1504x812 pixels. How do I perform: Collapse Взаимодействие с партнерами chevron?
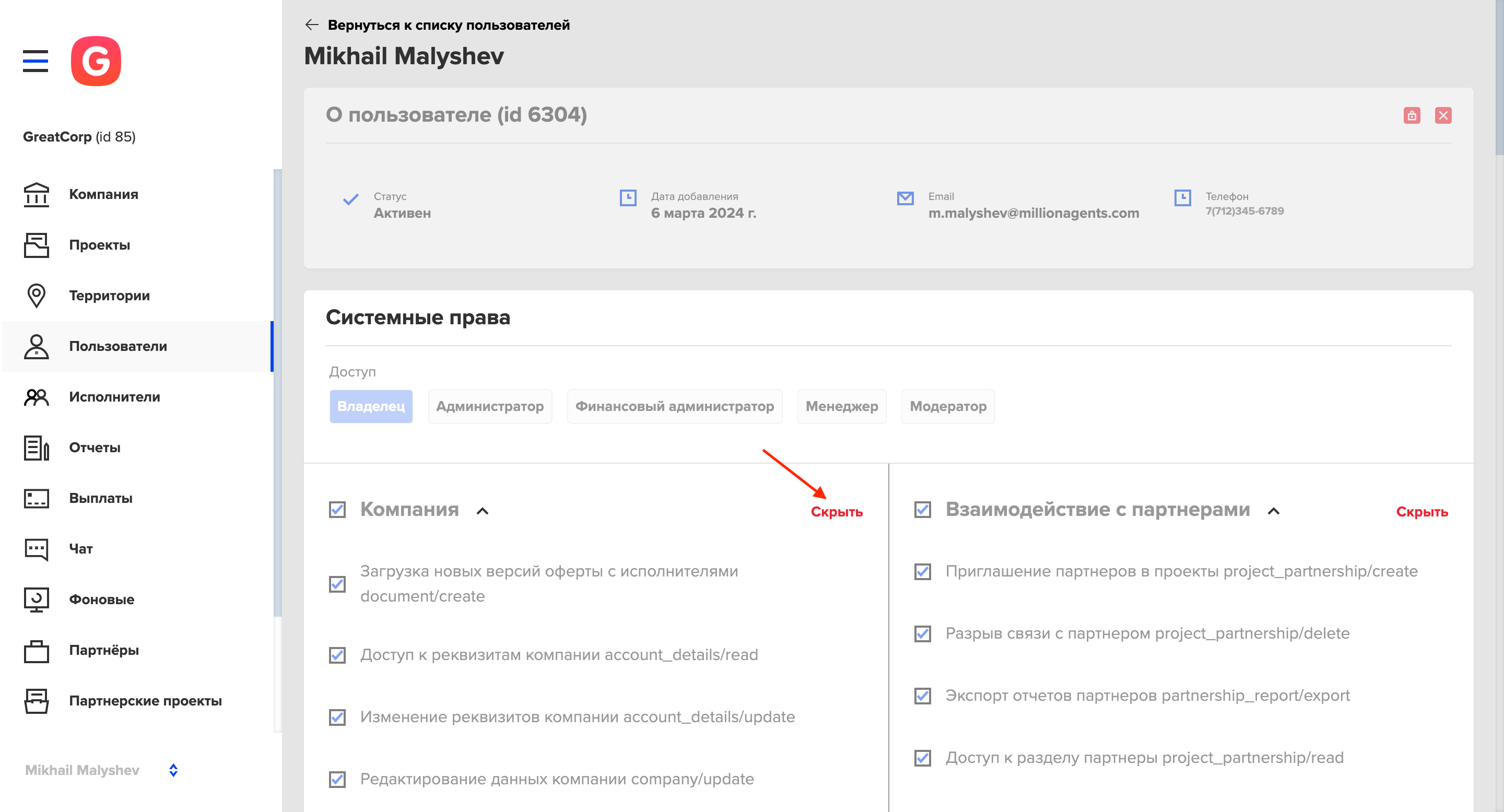tap(1273, 511)
